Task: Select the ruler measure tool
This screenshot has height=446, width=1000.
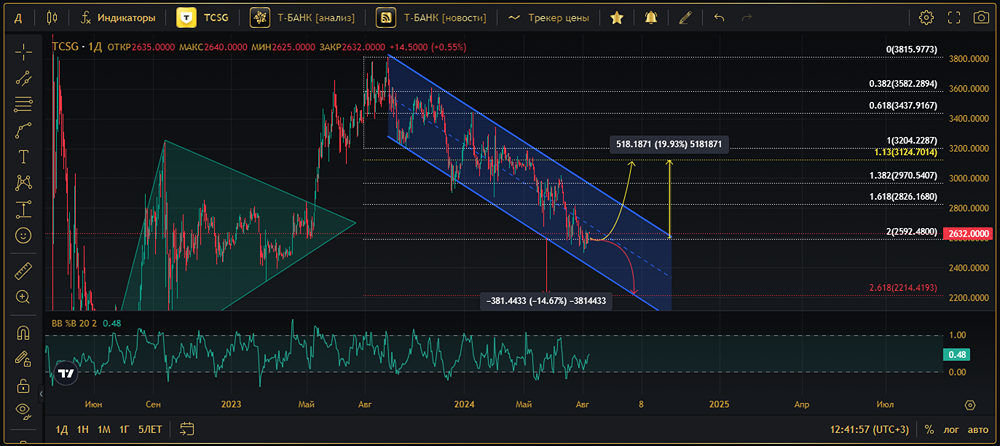Action: pyautogui.click(x=24, y=271)
